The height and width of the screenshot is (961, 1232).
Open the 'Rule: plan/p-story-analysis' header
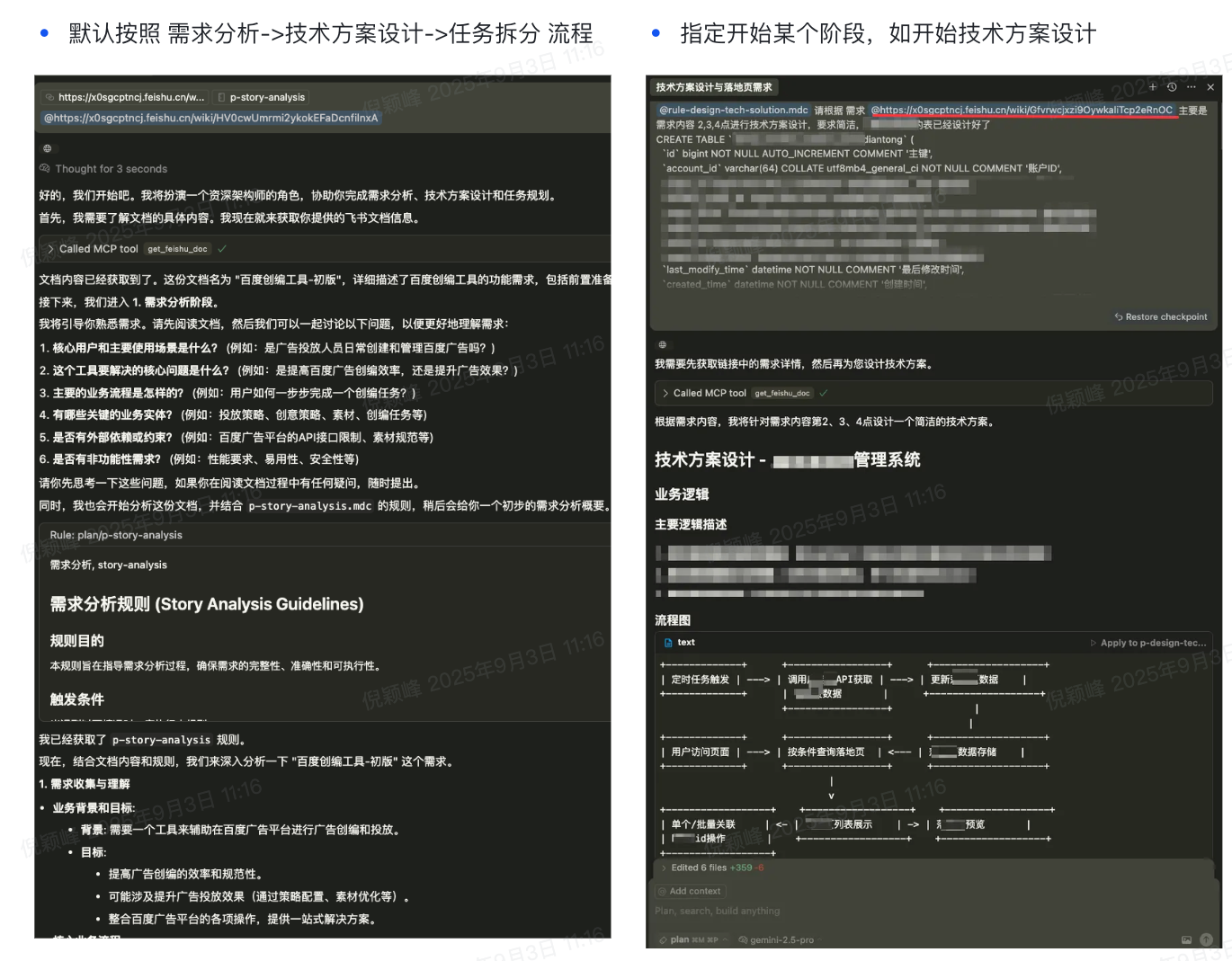(116, 535)
